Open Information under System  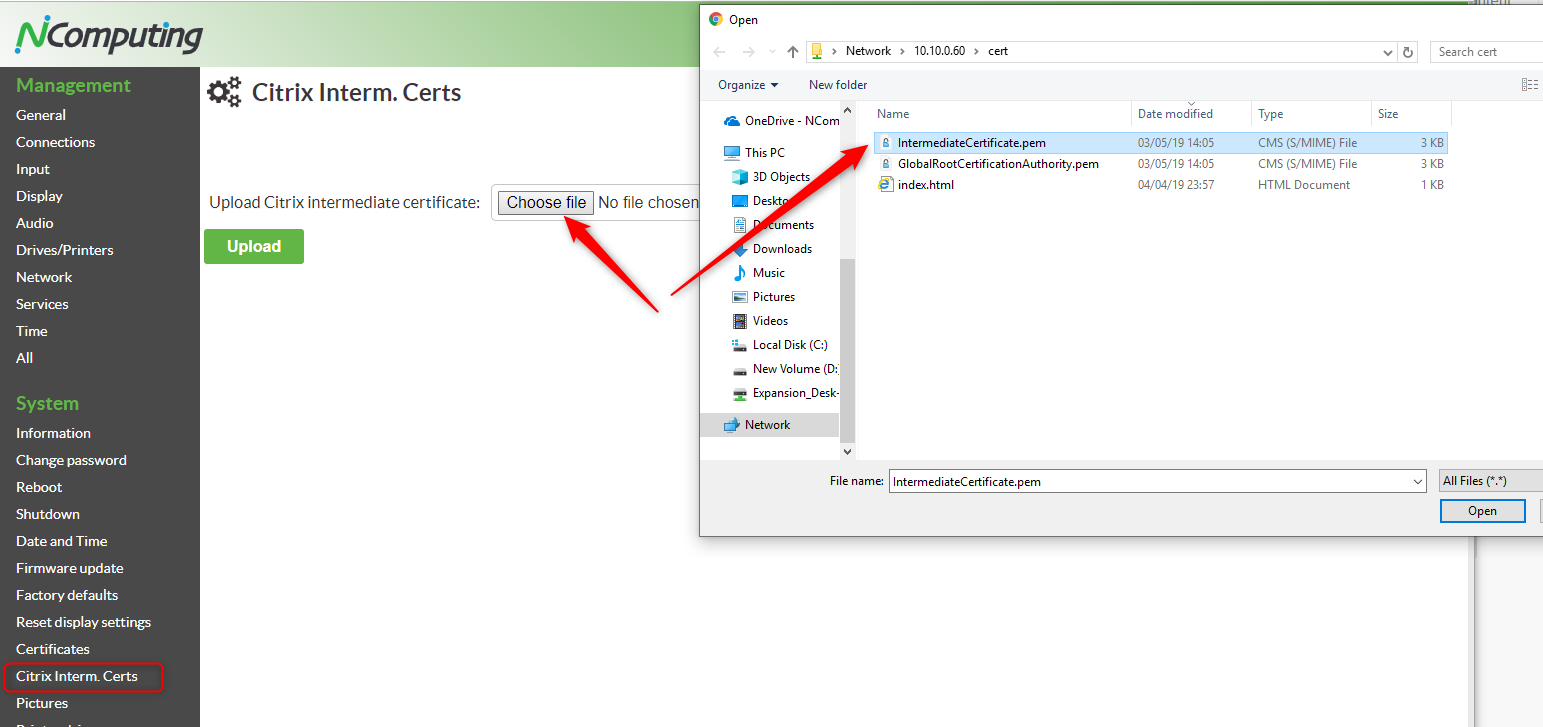point(53,433)
